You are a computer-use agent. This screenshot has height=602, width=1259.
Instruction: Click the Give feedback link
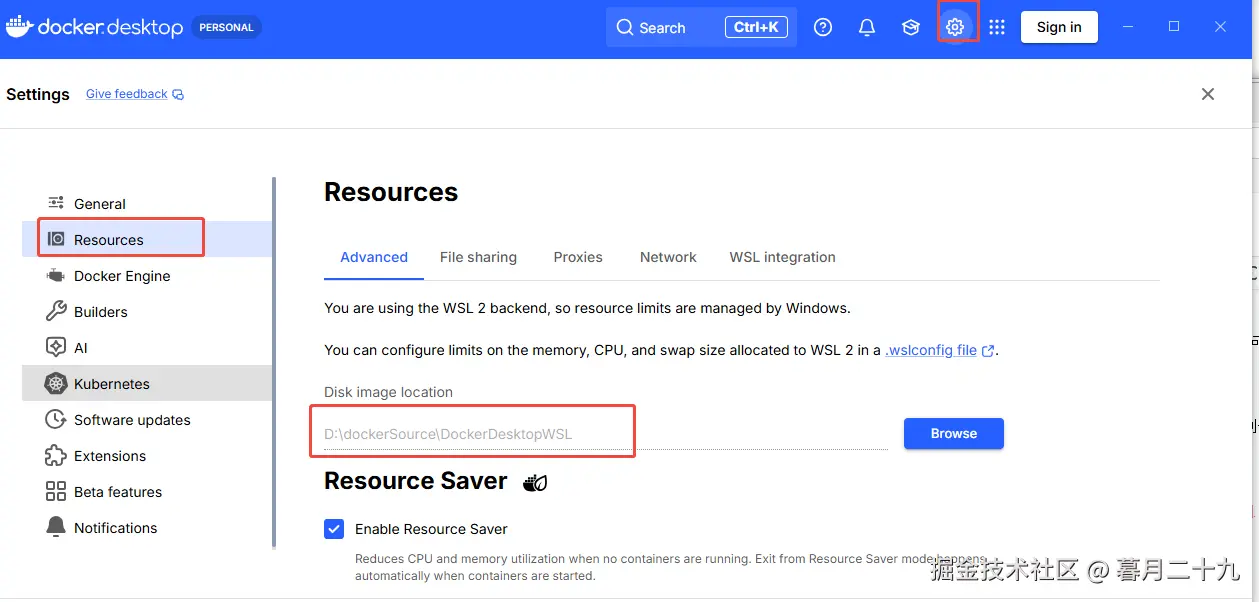point(127,94)
